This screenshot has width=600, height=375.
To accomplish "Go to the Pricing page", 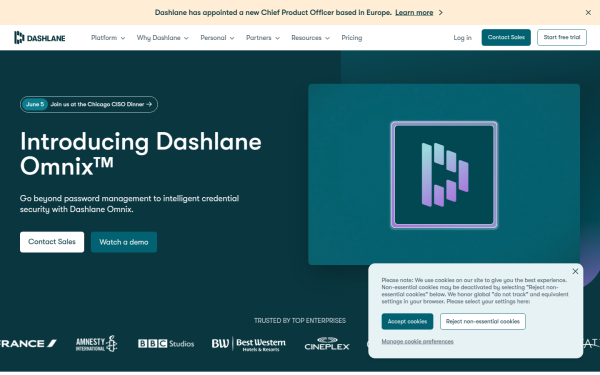I will tap(352, 38).
